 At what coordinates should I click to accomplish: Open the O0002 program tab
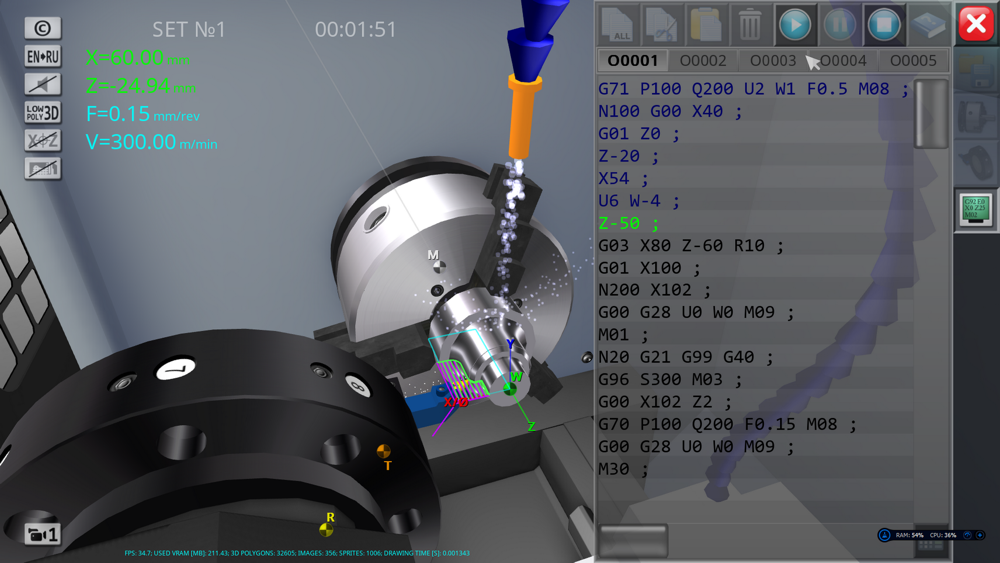(703, 61)
